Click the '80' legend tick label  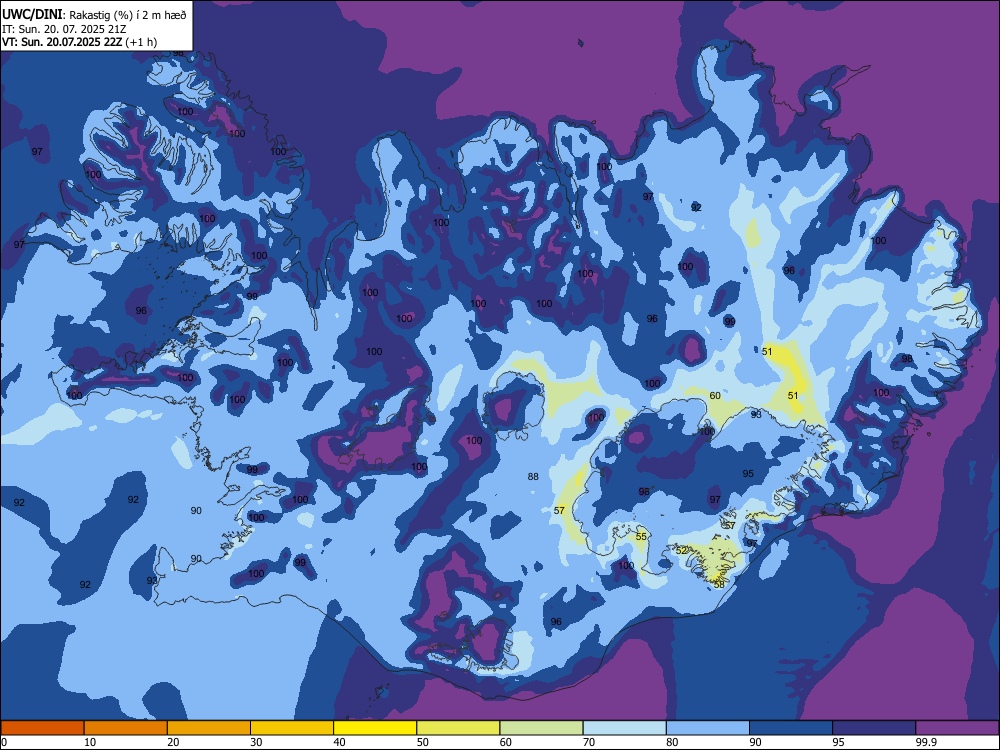pyautogui.click(x=672, y=742)
